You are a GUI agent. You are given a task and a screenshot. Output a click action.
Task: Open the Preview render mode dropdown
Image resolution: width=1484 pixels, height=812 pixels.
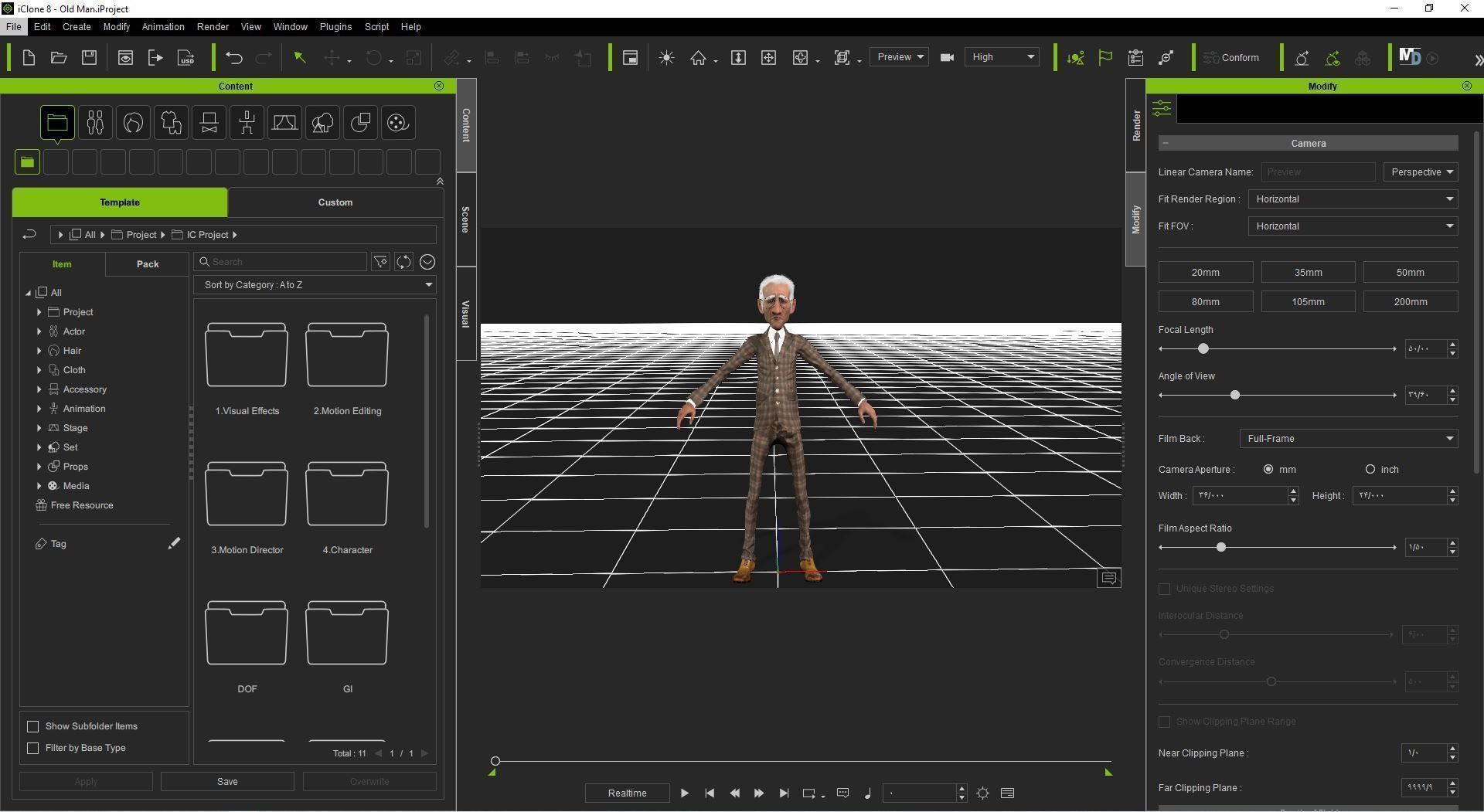click(x=899, y=57)
